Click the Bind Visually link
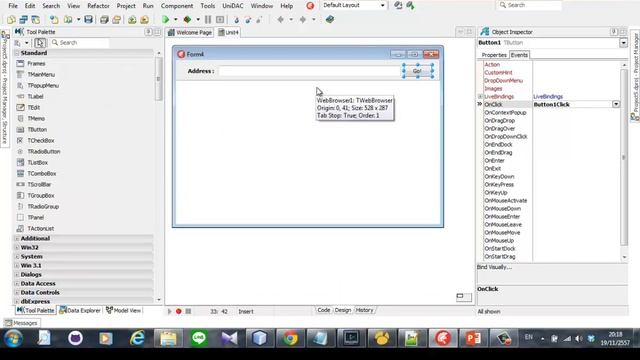This screenshot has height=360, width=640. (x=494, y=267)
